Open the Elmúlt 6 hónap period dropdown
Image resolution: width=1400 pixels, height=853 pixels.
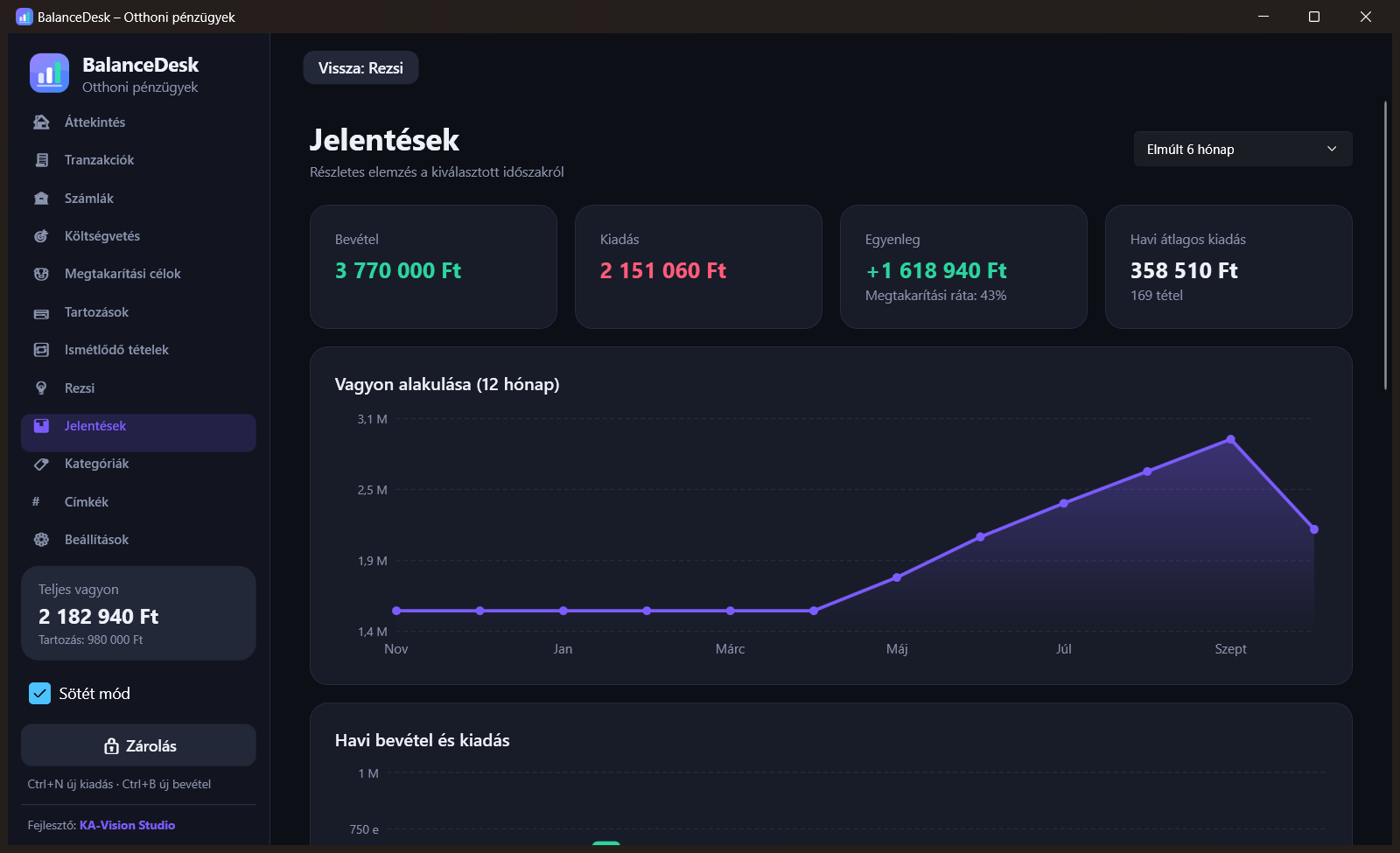(x=1242, y=149)
